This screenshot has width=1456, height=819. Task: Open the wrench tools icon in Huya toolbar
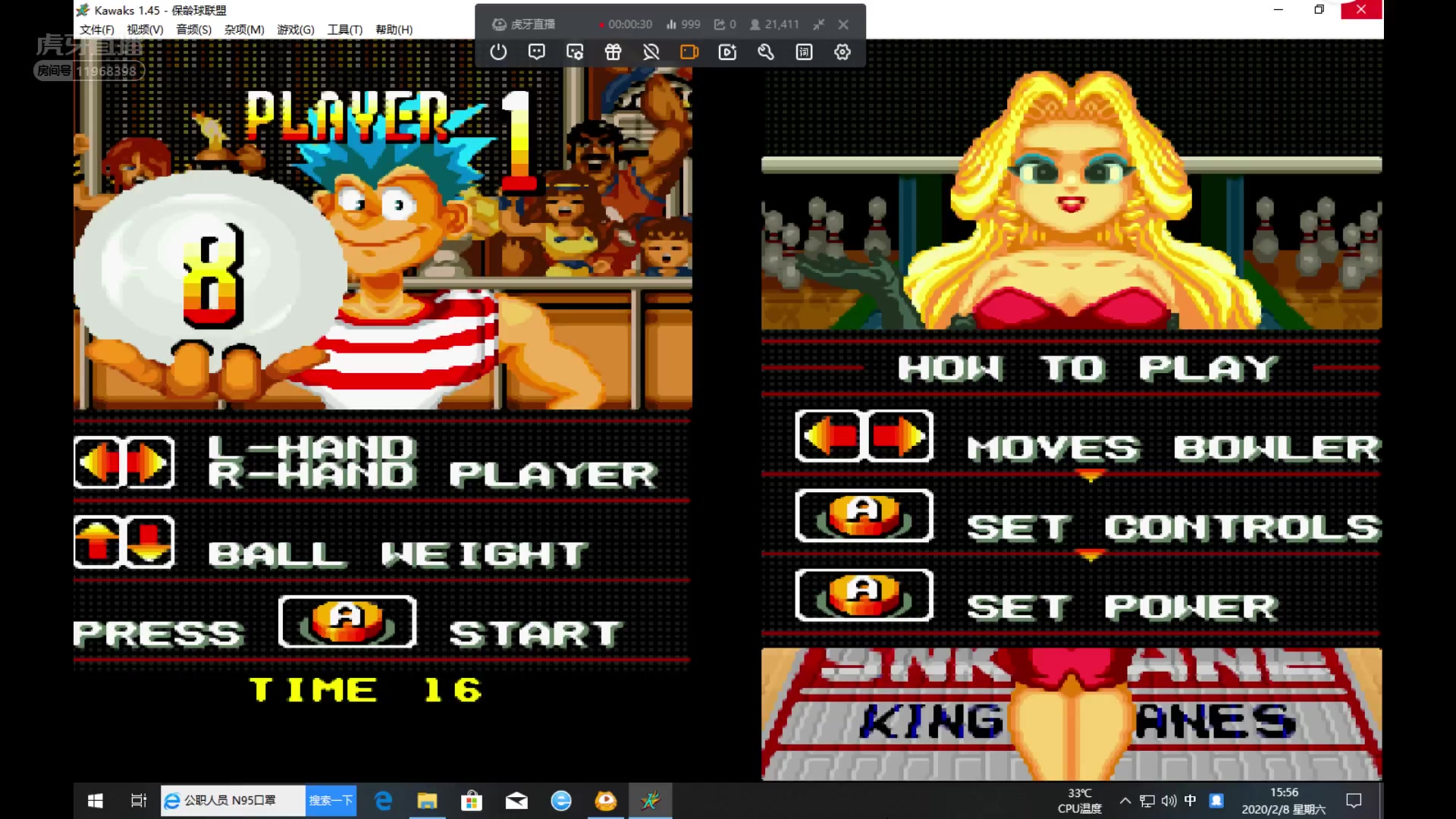766,52
